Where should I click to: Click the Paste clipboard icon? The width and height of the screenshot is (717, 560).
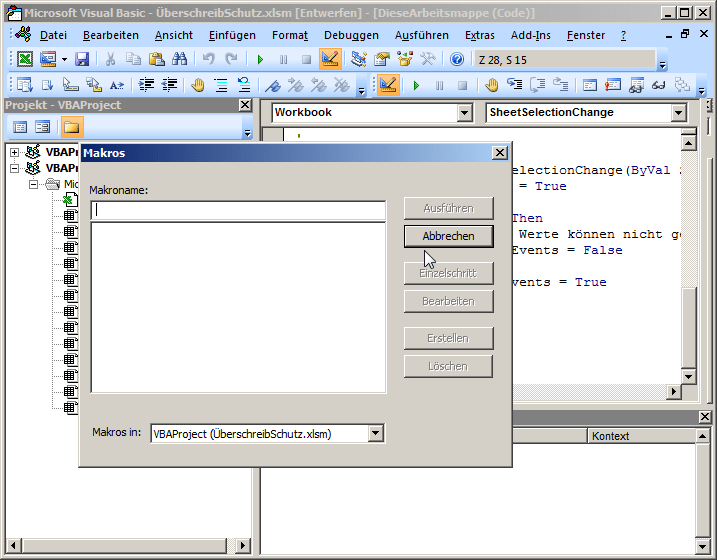[x=156, y=59]
